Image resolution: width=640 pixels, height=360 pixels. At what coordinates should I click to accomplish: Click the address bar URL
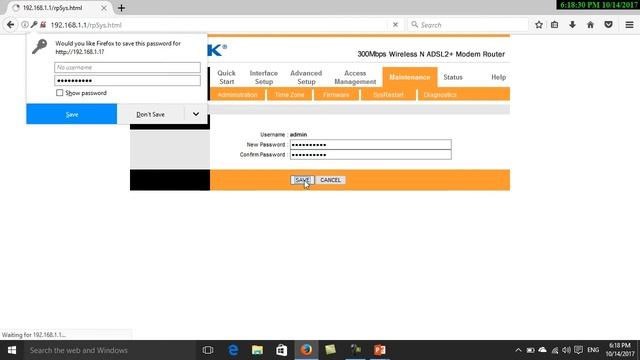(x=86, y=25)
